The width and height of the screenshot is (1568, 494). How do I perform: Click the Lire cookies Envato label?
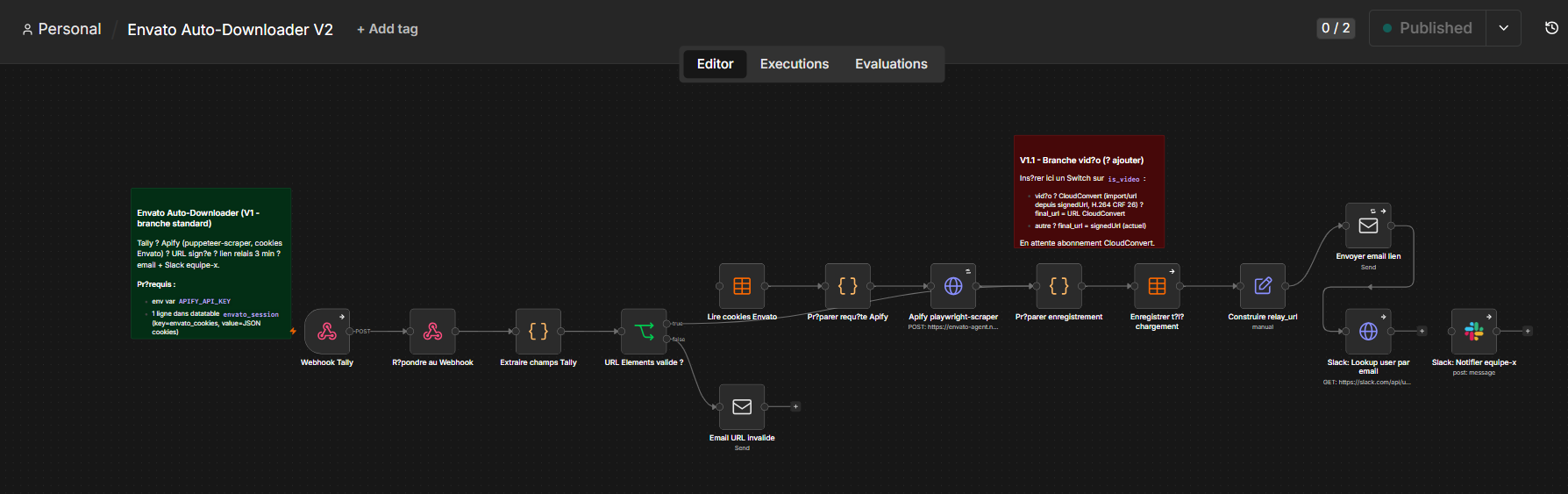(x=742, y=317)
